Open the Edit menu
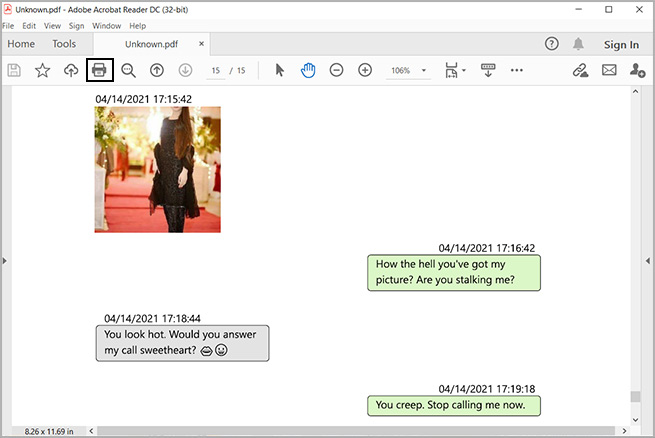Image resolution: width=655 pixels, height=438 pixels. tap(30, 25)
